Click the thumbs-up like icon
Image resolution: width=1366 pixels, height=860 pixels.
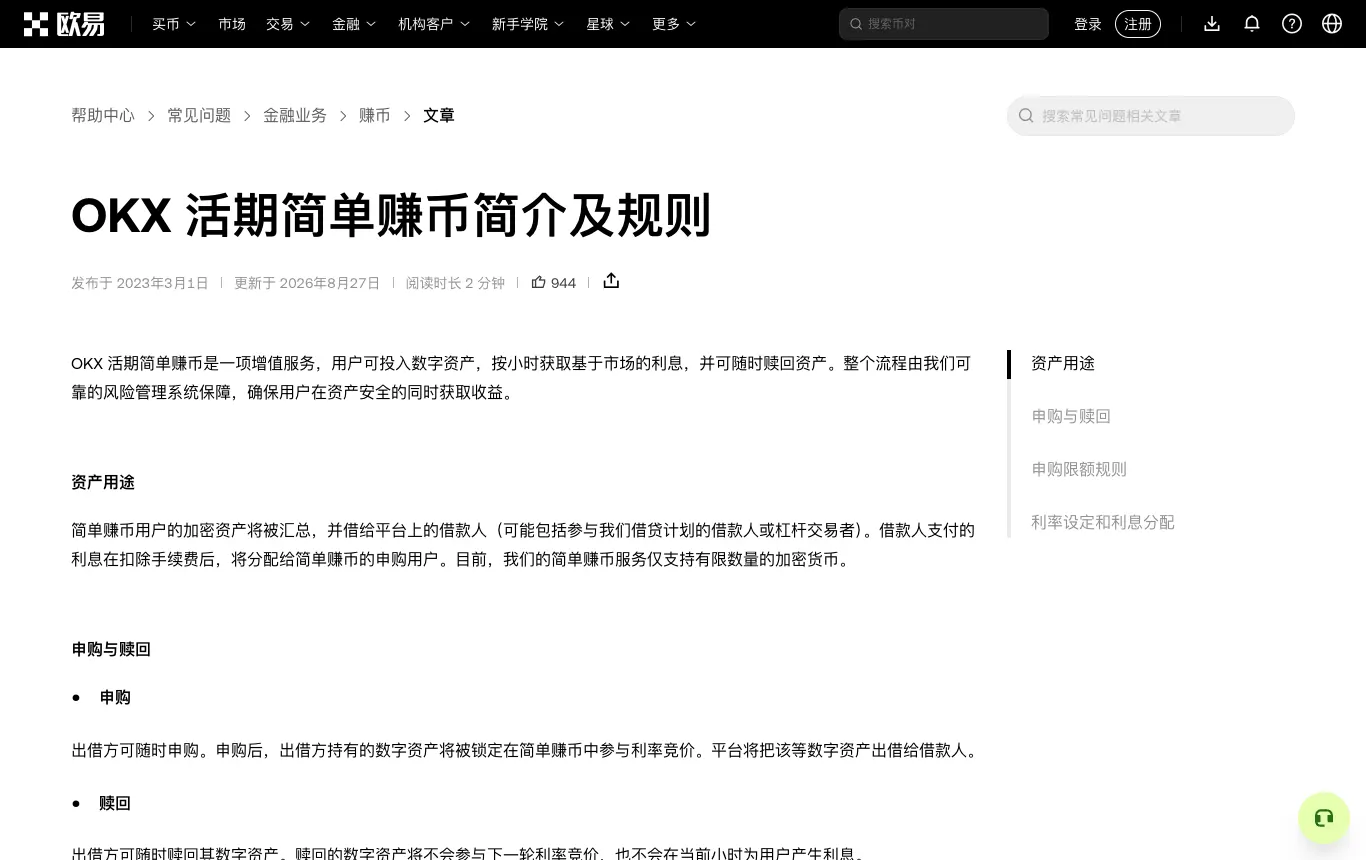click(538, 282)
